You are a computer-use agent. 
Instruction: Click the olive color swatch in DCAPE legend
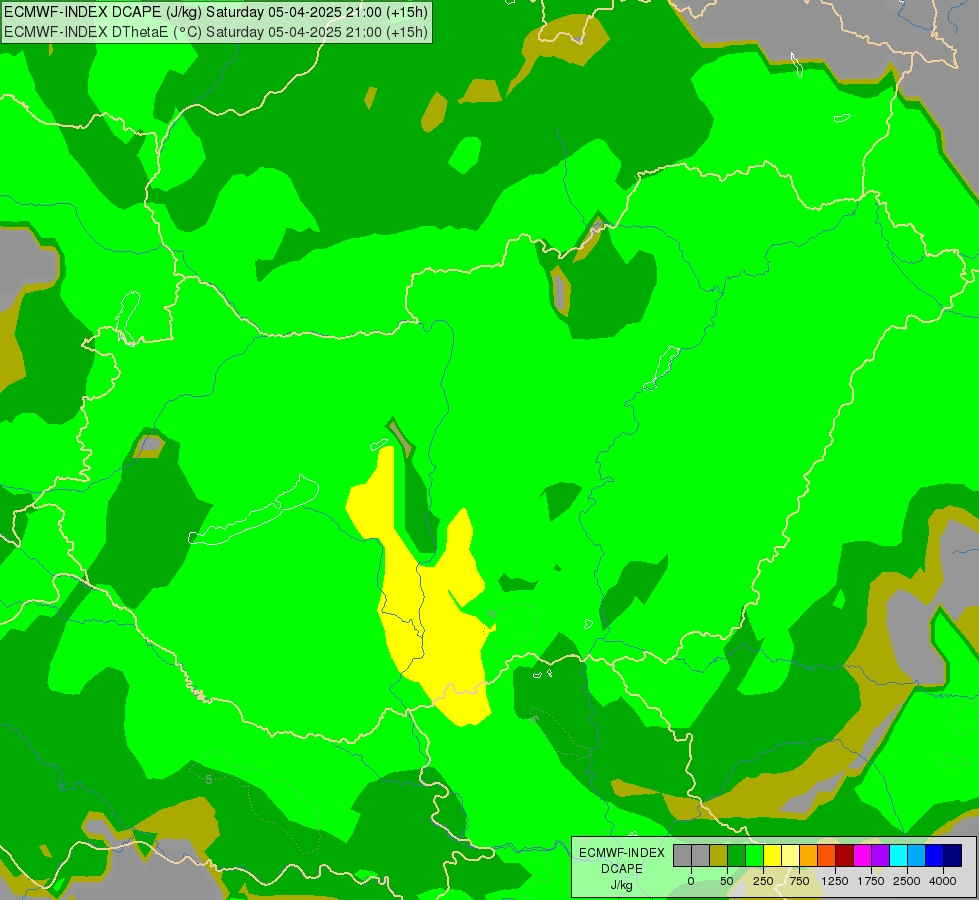pos(719,856)
